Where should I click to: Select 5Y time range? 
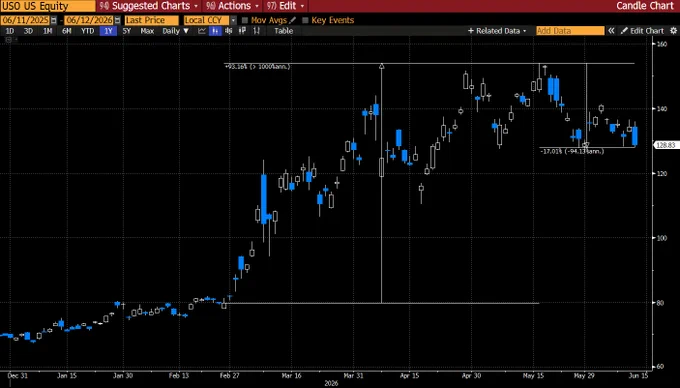(127, 31)
